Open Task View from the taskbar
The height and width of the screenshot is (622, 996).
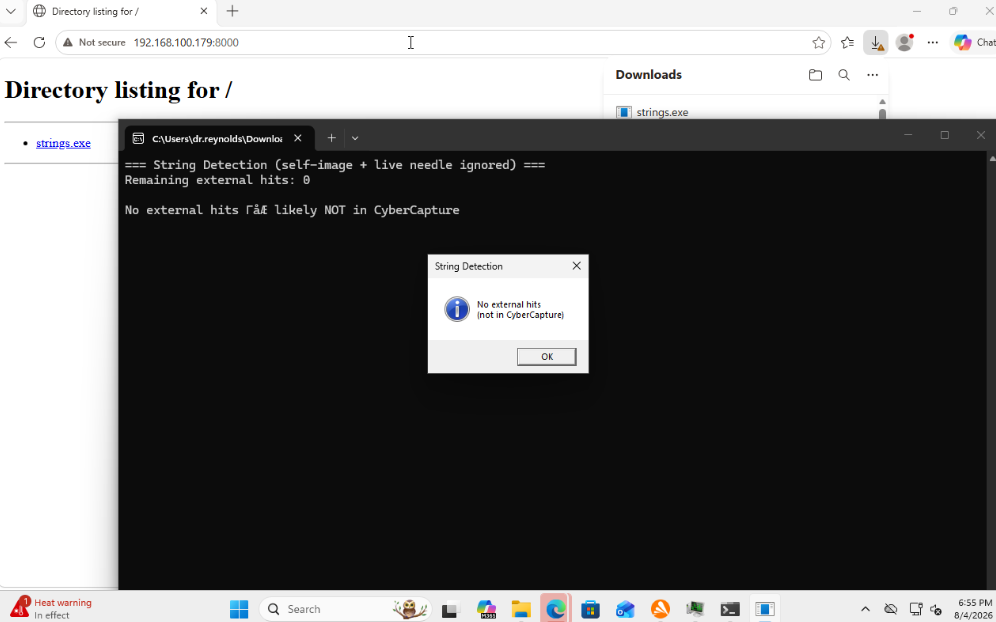[451, 609]
